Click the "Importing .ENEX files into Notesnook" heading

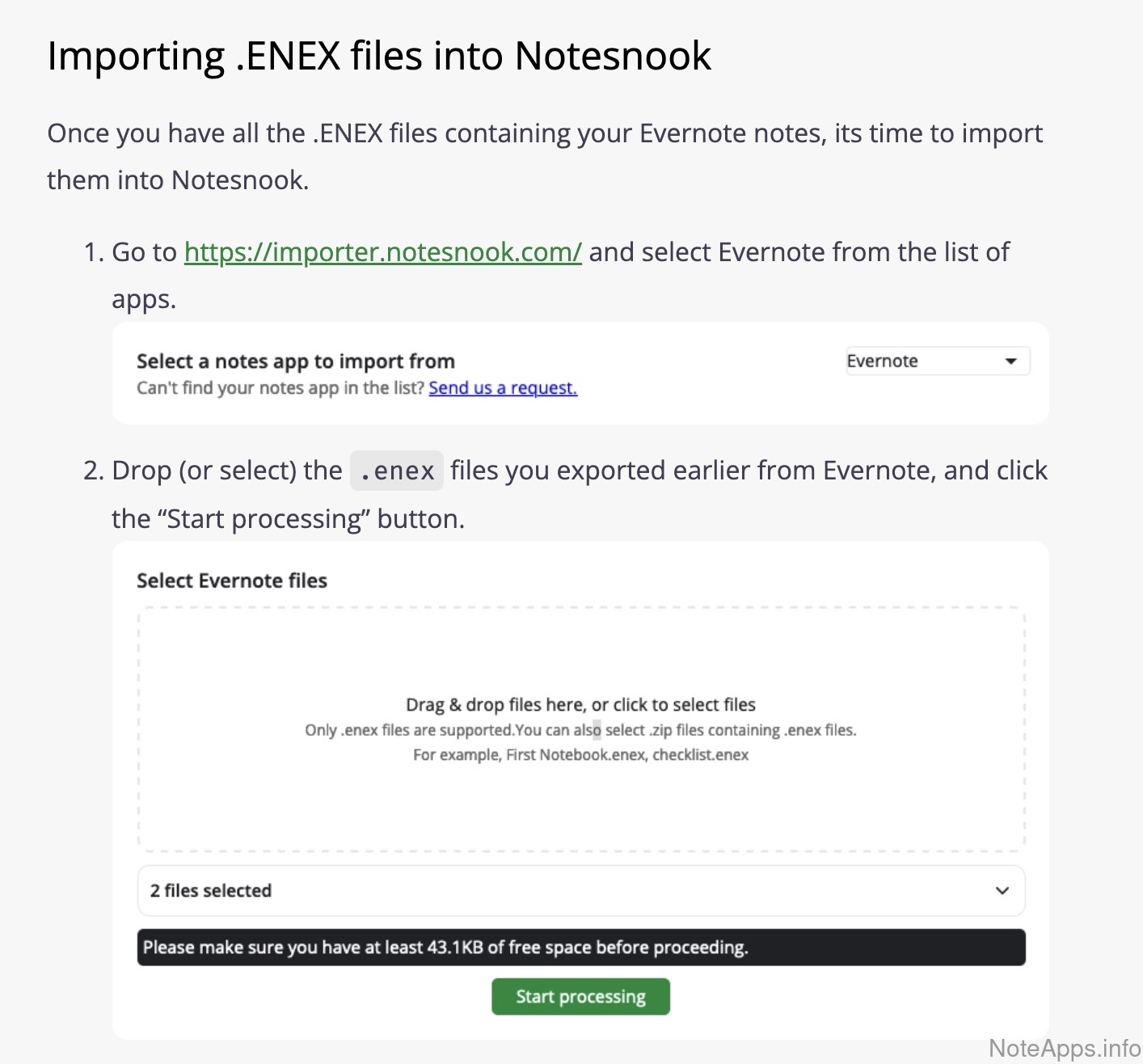point(379,57)
